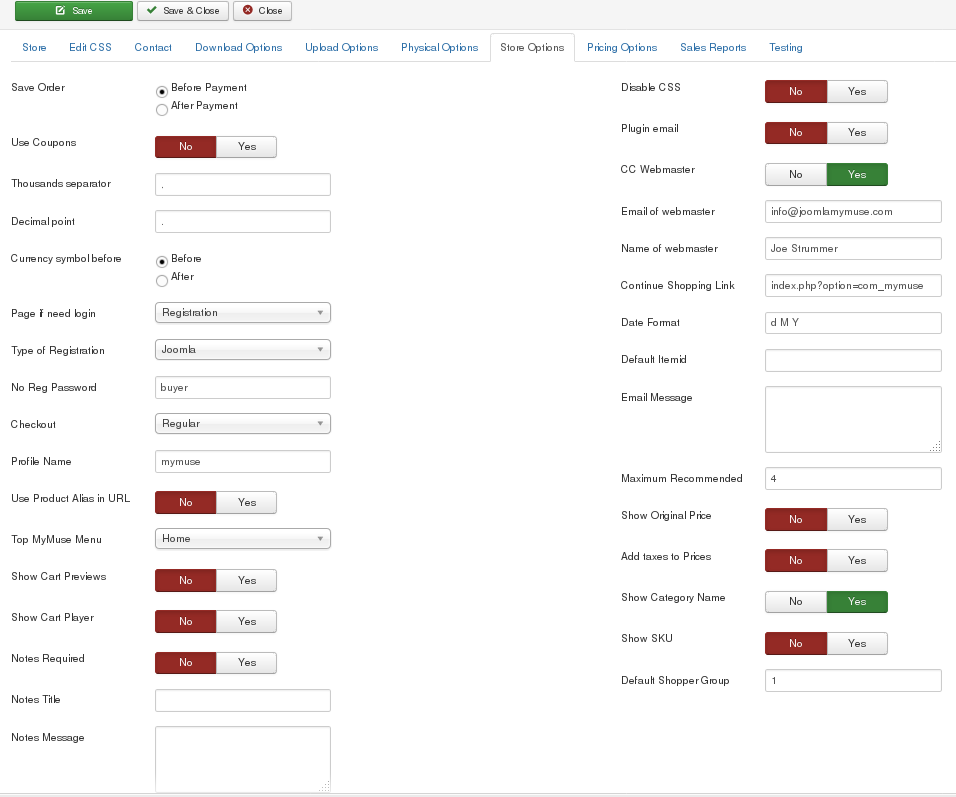Screen dimensions: 956x797
Task: Click the Save & Close button
Action: click(182, 11)
